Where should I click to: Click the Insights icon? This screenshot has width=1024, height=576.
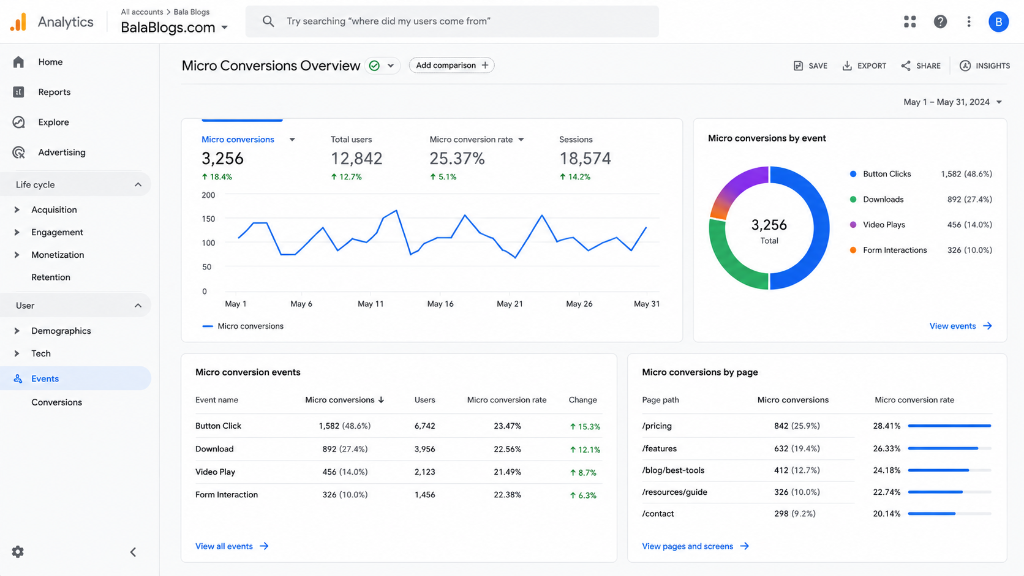click(x=965, y=65)
